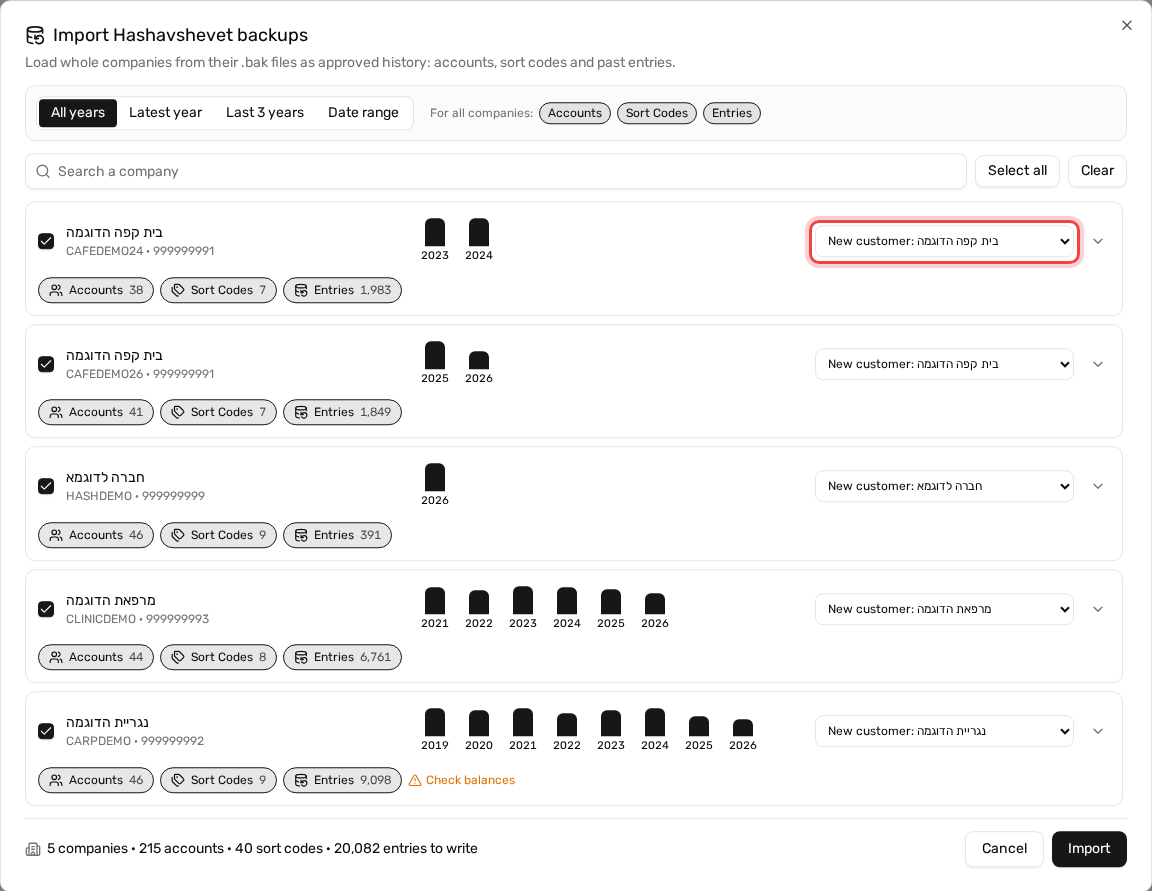Click the Entries 6,761 chip for CLINICDEMO
Image resolution: width=1152 pixels, height=891 pixels.
pyautogui.click(x=342, y=657)
